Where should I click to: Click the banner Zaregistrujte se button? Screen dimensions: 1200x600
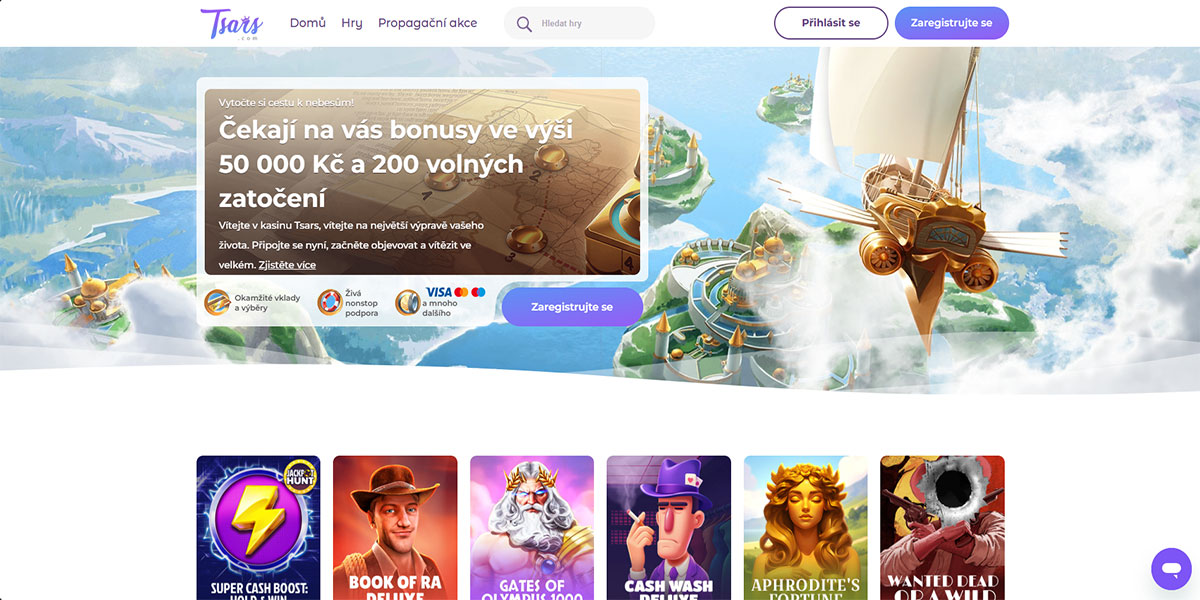coord(572,307)
